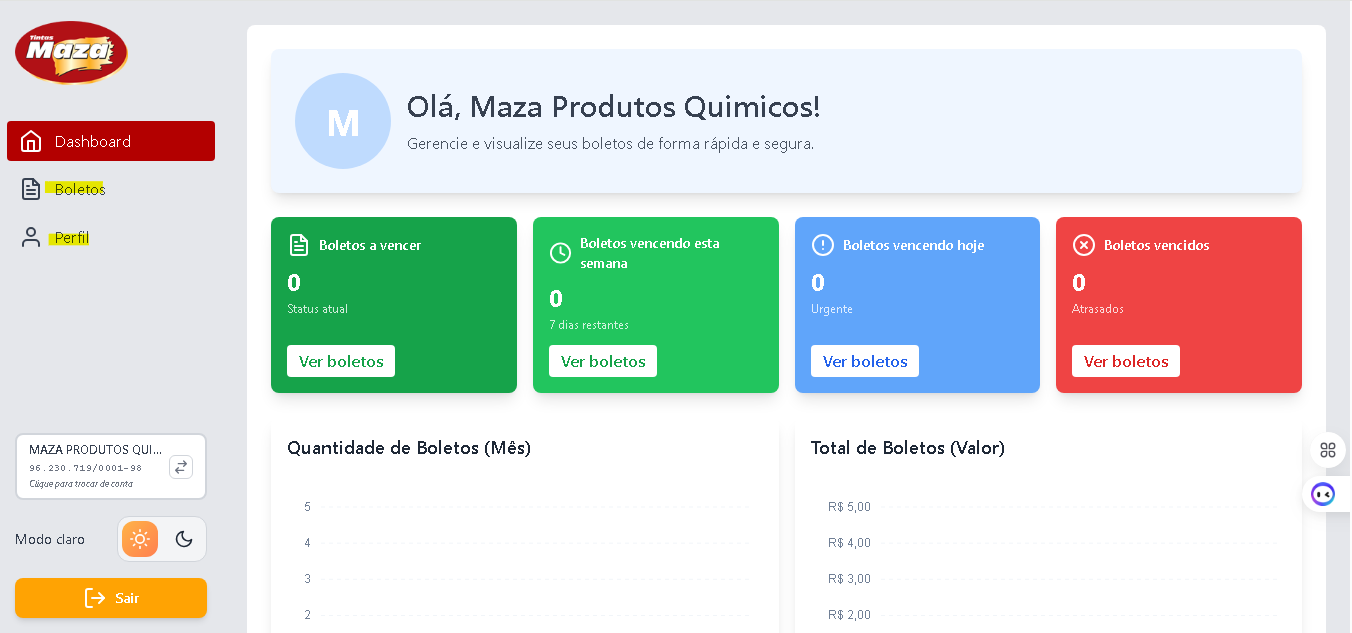The image size is (1352, 633).
Task: Click Ver boletos under Boletos a vencer
Action: pos(341,361)
